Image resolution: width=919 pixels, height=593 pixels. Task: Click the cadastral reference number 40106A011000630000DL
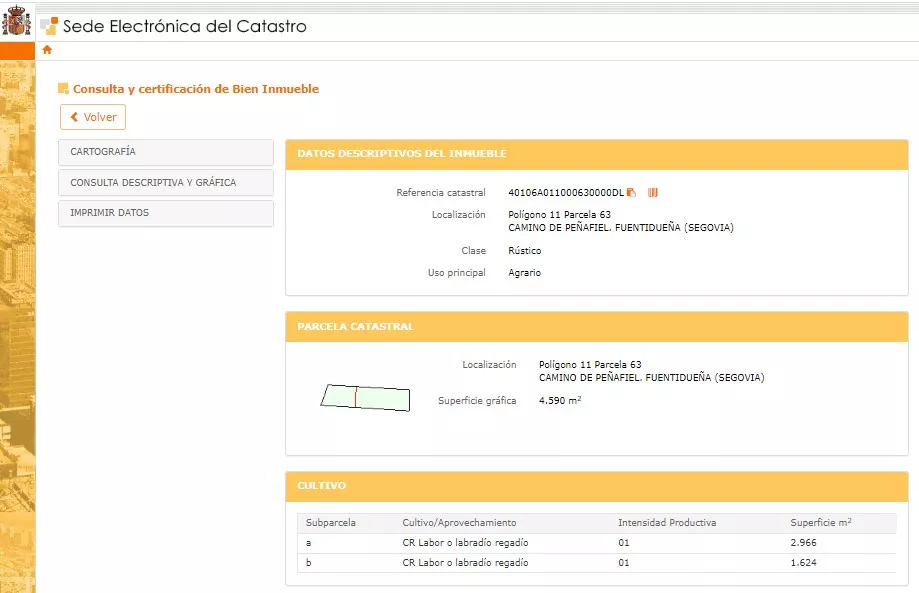565,192
